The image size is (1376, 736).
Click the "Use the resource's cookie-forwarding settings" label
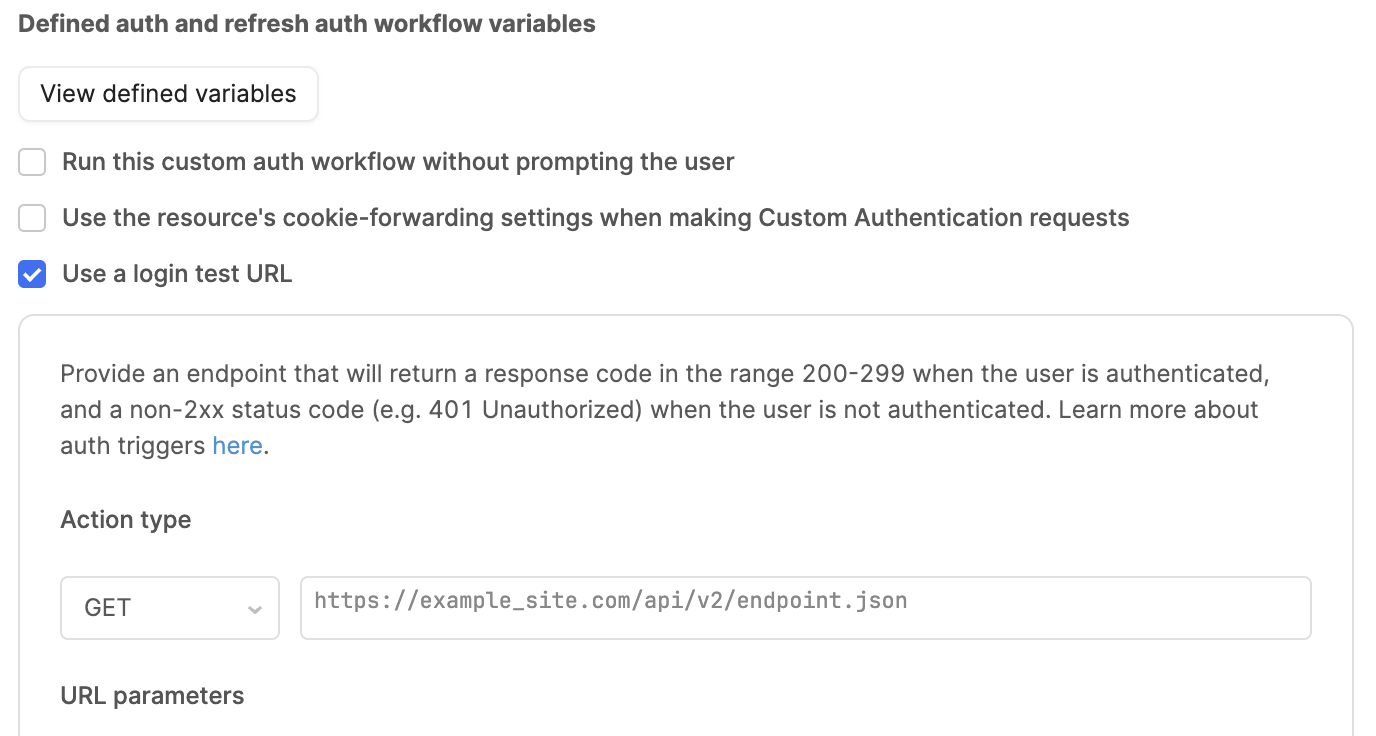coord(595,218)
